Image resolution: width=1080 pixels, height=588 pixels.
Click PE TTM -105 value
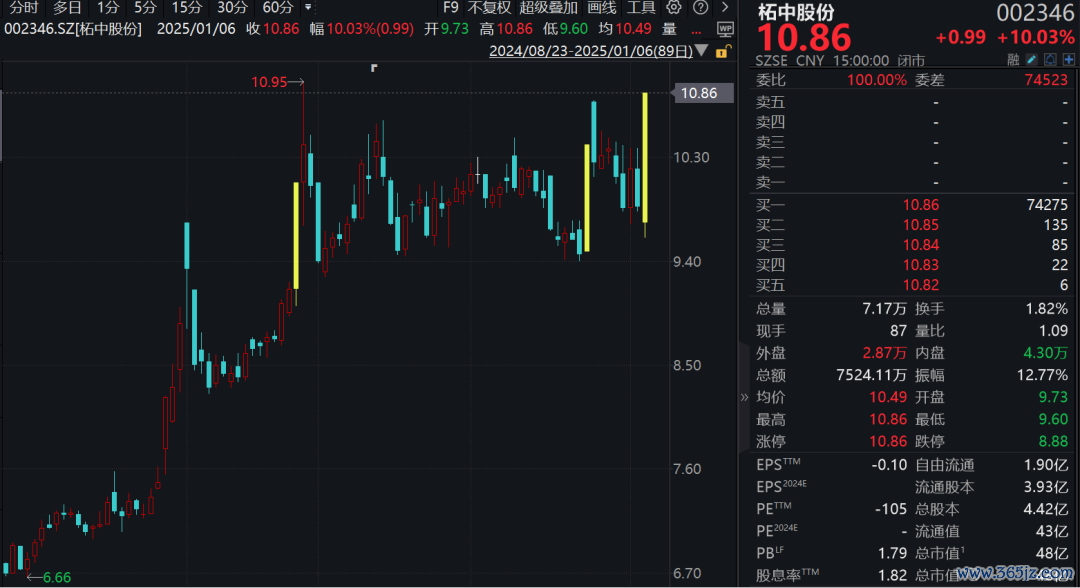(891, 510)
